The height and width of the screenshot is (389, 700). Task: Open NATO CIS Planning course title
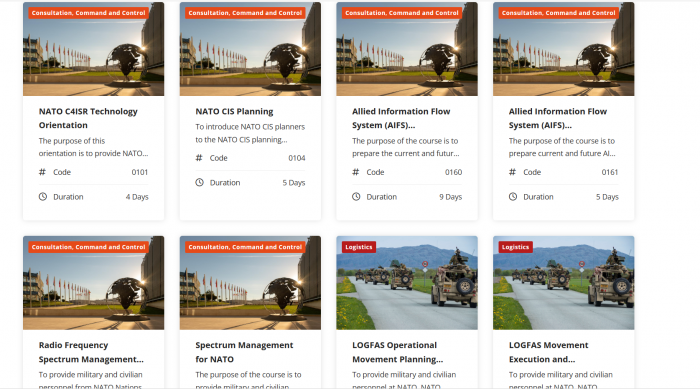[x=234, y=112]
